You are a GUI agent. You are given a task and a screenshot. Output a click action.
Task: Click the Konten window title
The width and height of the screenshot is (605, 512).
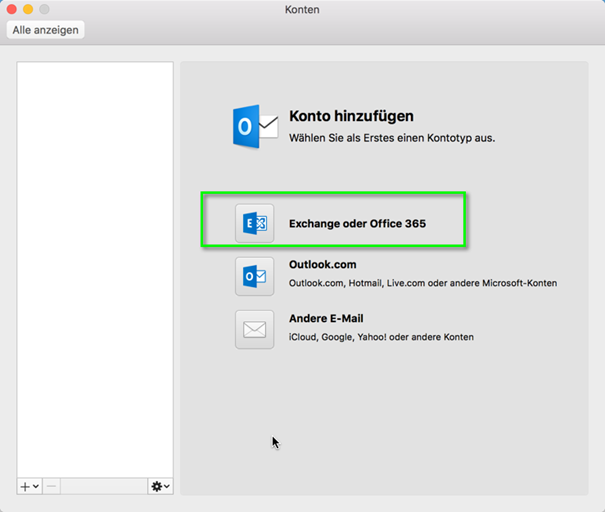[302, 9]
